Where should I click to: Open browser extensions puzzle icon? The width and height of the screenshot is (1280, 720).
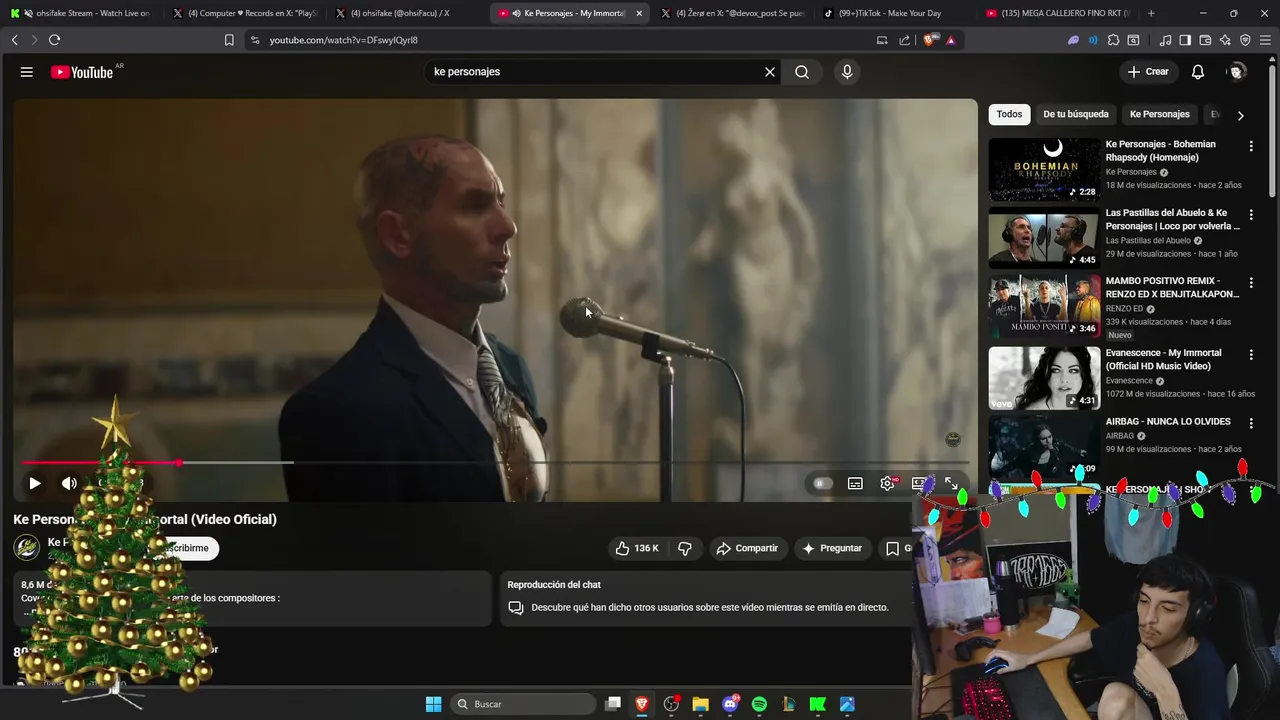click(x=1113, y=40)
